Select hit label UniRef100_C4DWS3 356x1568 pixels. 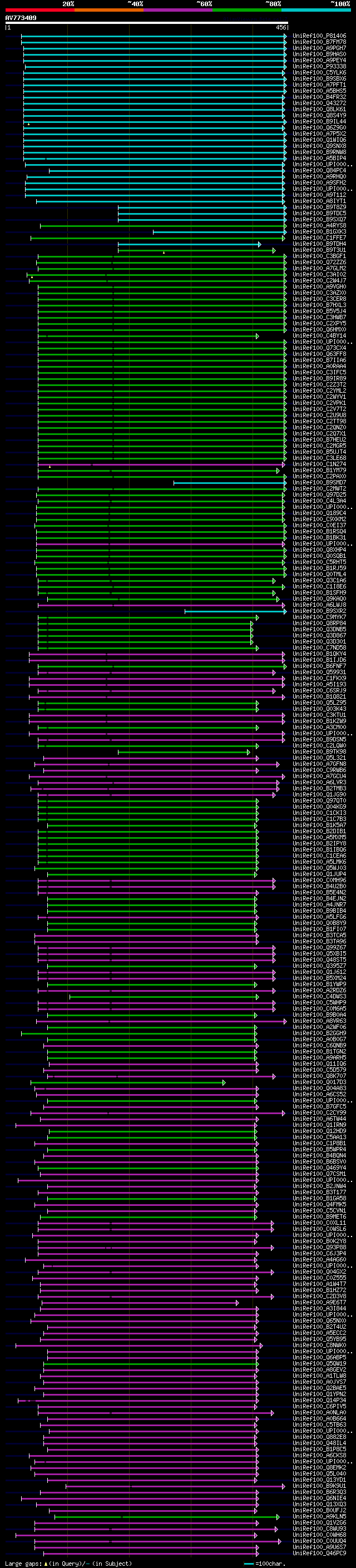319,996
